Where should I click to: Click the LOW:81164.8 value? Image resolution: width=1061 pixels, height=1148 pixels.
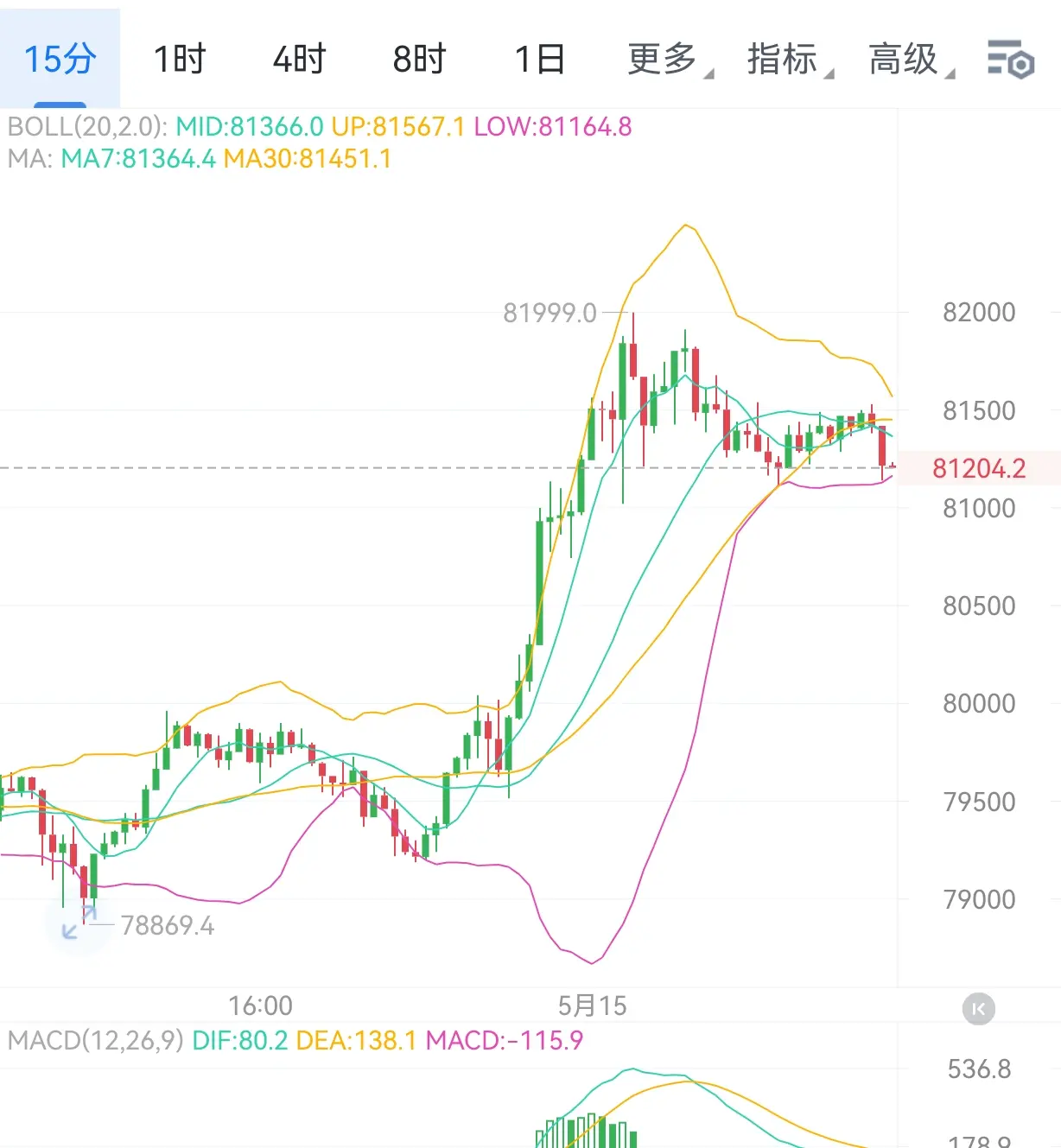[x=553, y=127]
